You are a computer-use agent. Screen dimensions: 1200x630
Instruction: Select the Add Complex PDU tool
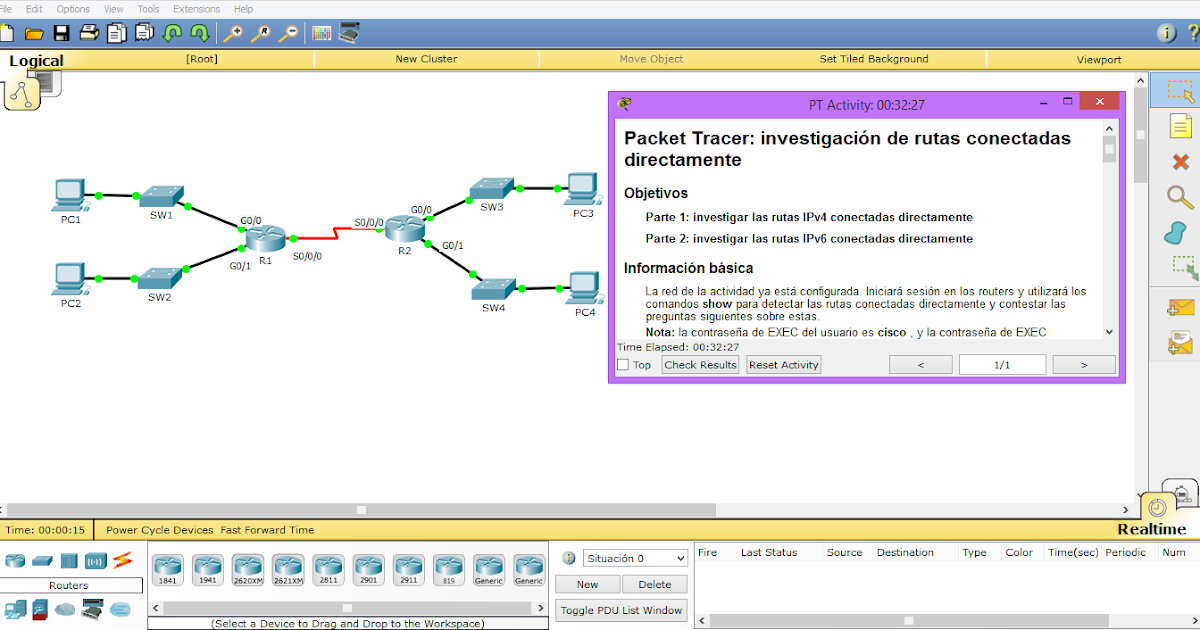[1180, 341]
